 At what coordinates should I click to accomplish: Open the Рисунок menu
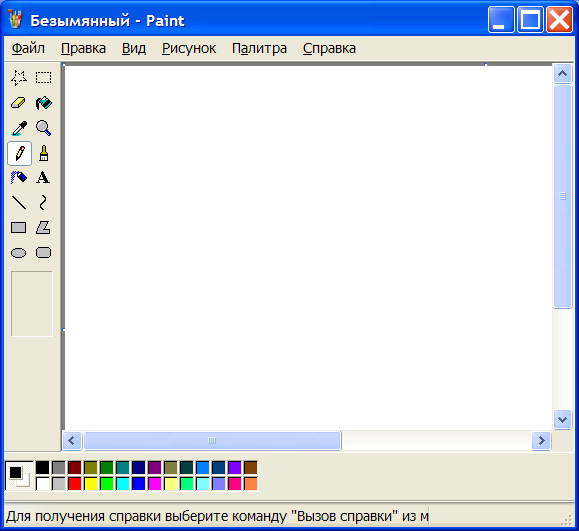(x=189, y=48)
